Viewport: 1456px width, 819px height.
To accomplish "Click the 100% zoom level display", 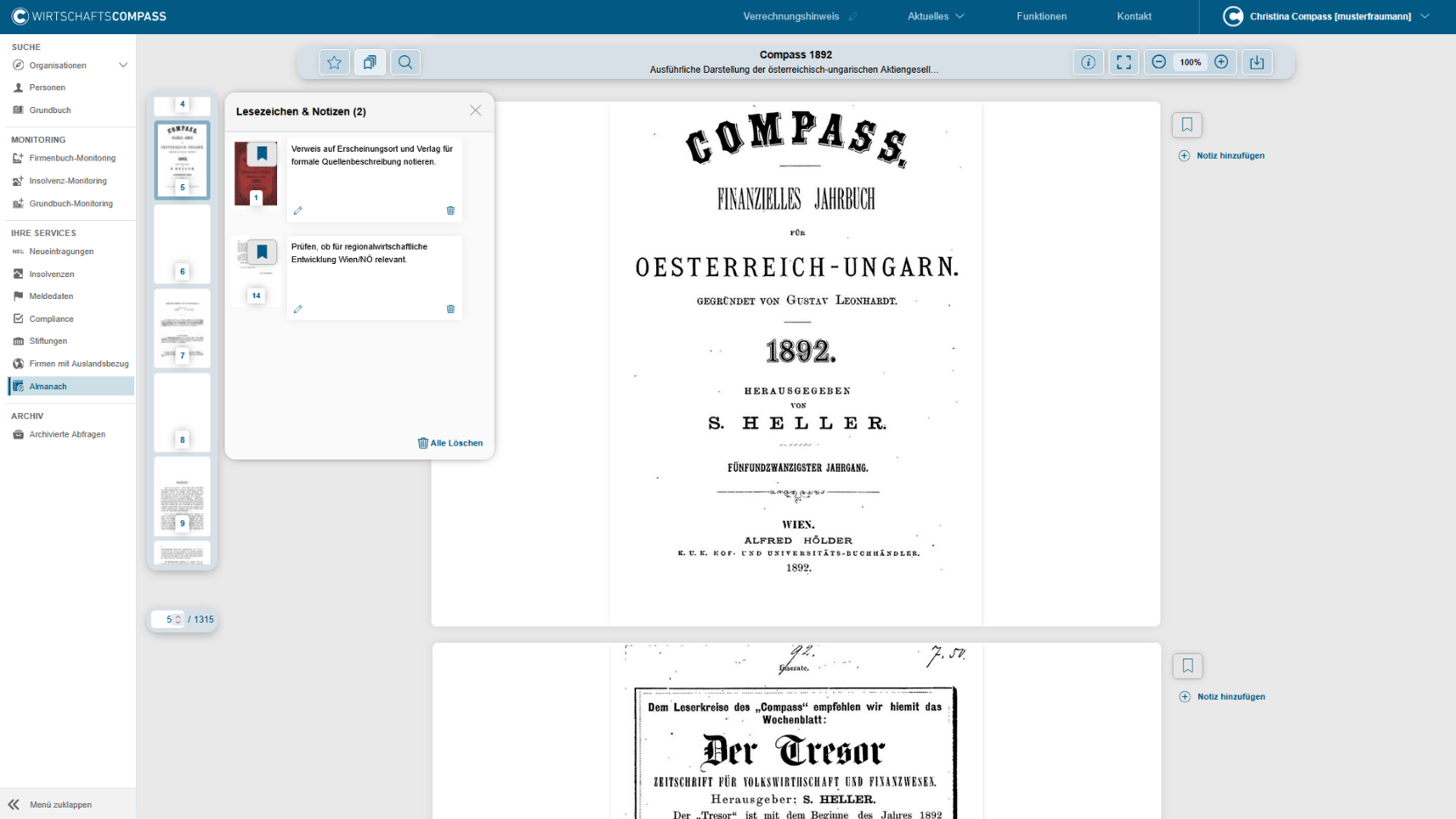I will point(1190,62).
